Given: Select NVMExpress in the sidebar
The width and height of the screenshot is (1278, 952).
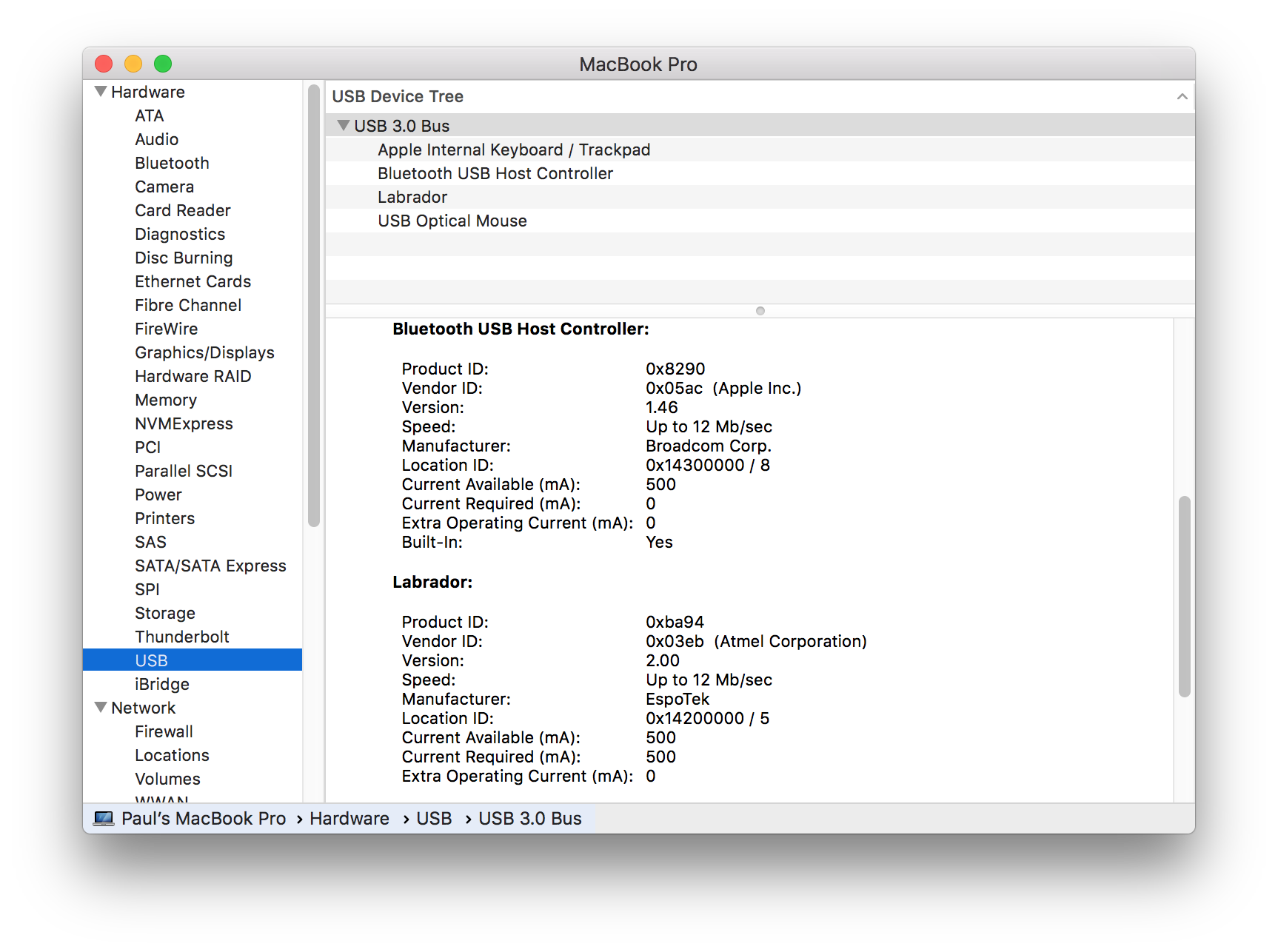Looking at the screenshot, I should click(x=184, y=424).
